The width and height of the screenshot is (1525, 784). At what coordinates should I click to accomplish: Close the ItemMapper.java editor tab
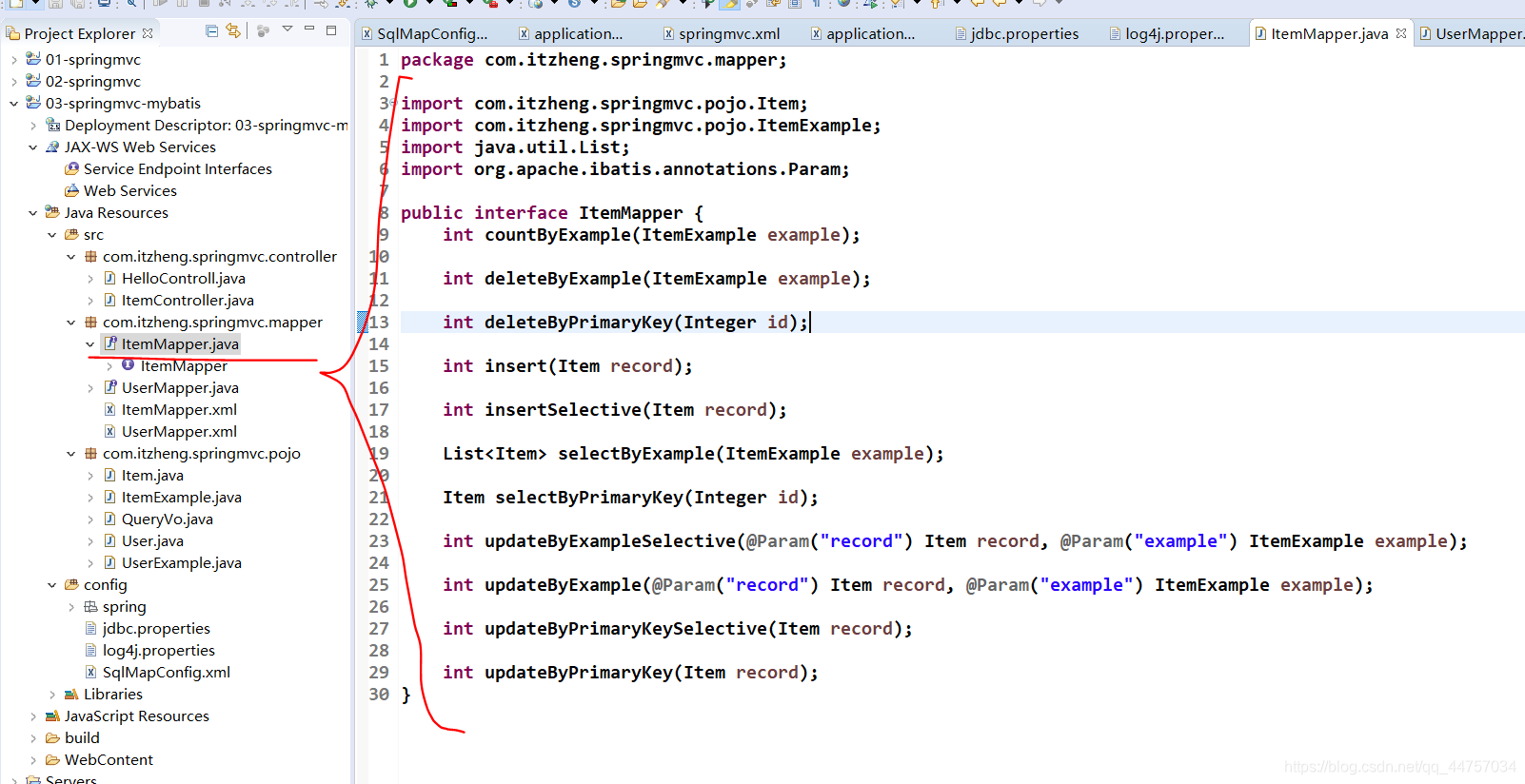(x=1401, y=33)
